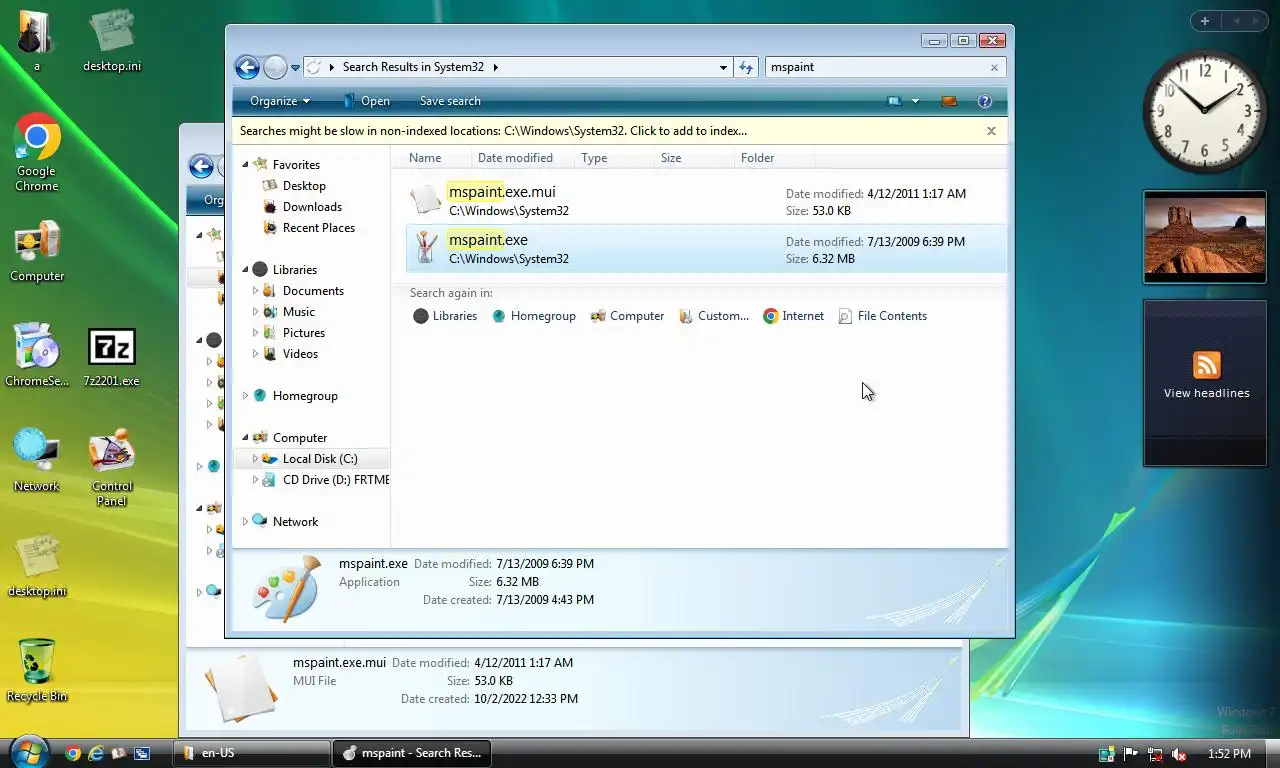This screenshot has width=1280, height=768.
Task: Select the Computer desktop icon
Action: tap(37, 252)
